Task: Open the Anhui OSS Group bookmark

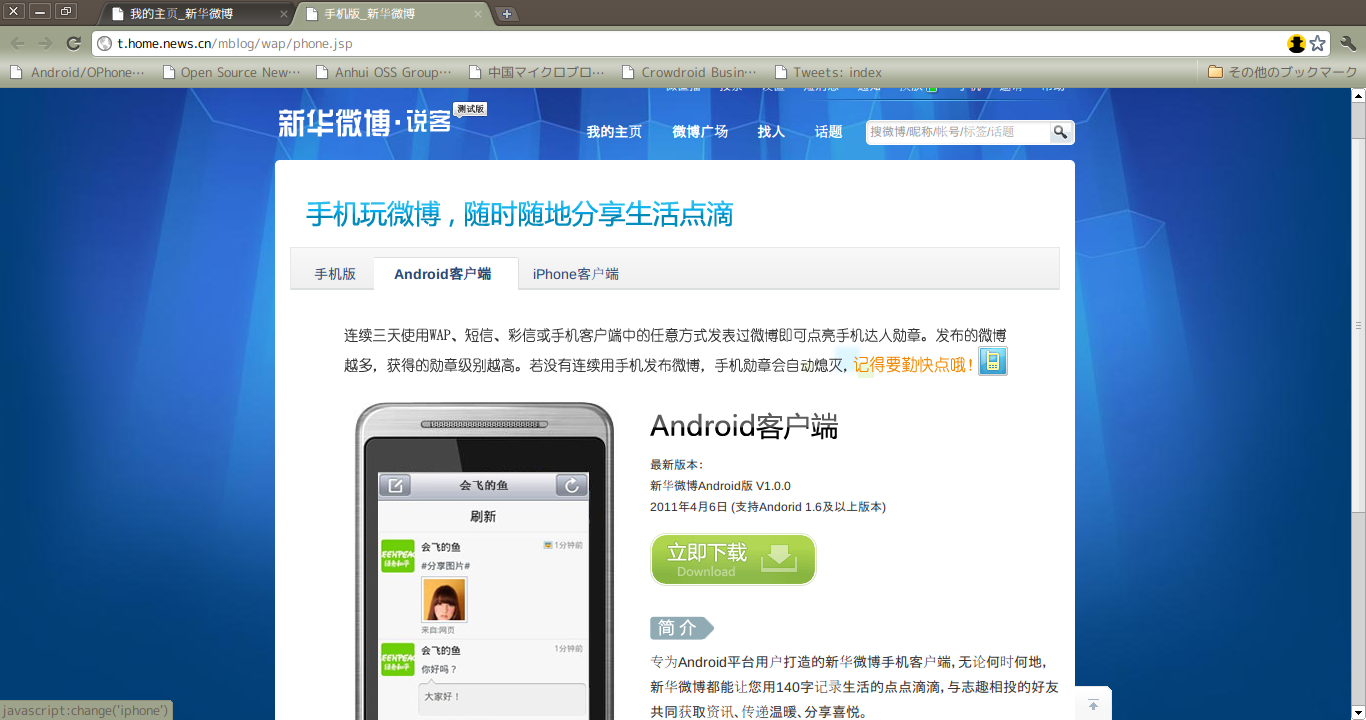Action: [x=384, y=72]
